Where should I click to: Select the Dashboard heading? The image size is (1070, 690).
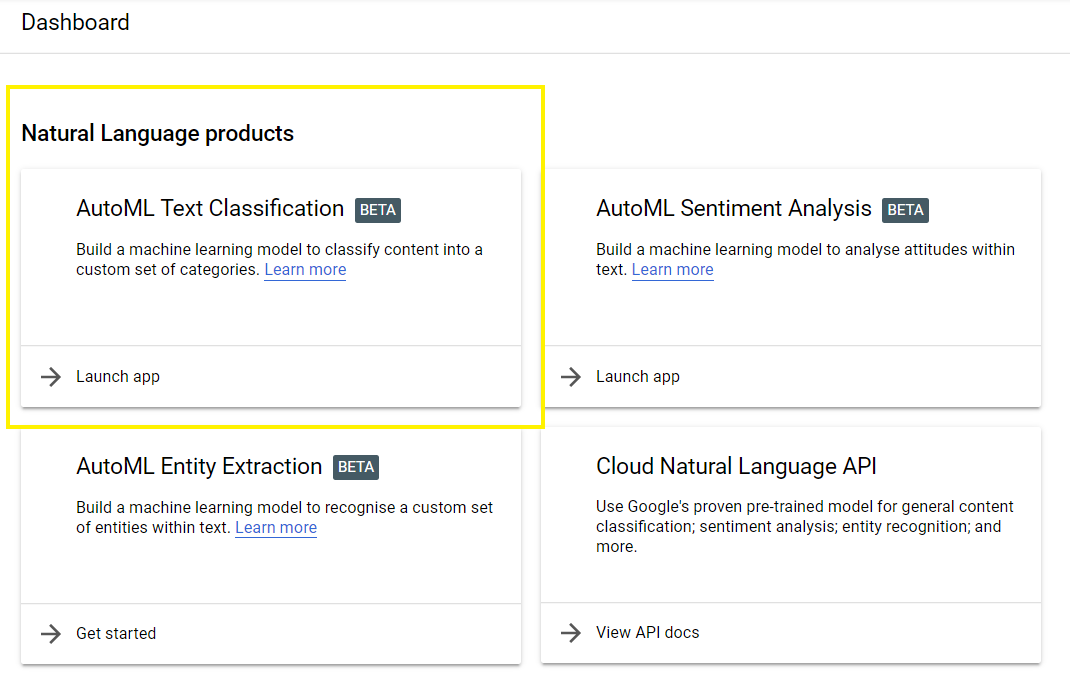pyautogui.click(x=75, y=22)
